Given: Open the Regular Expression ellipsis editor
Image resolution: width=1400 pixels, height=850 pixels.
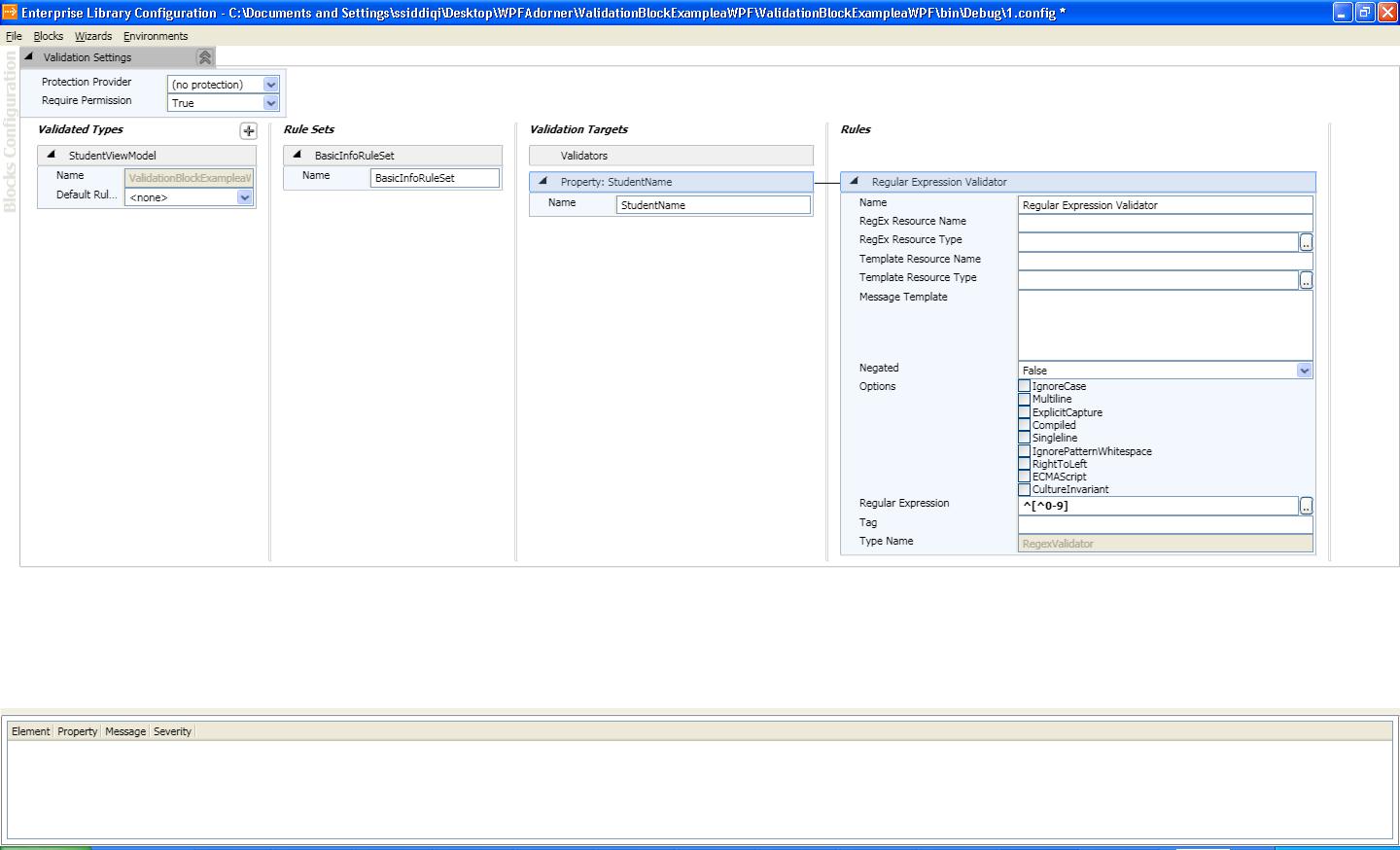Looking at the screenshot, I should tap(1306, 505).
